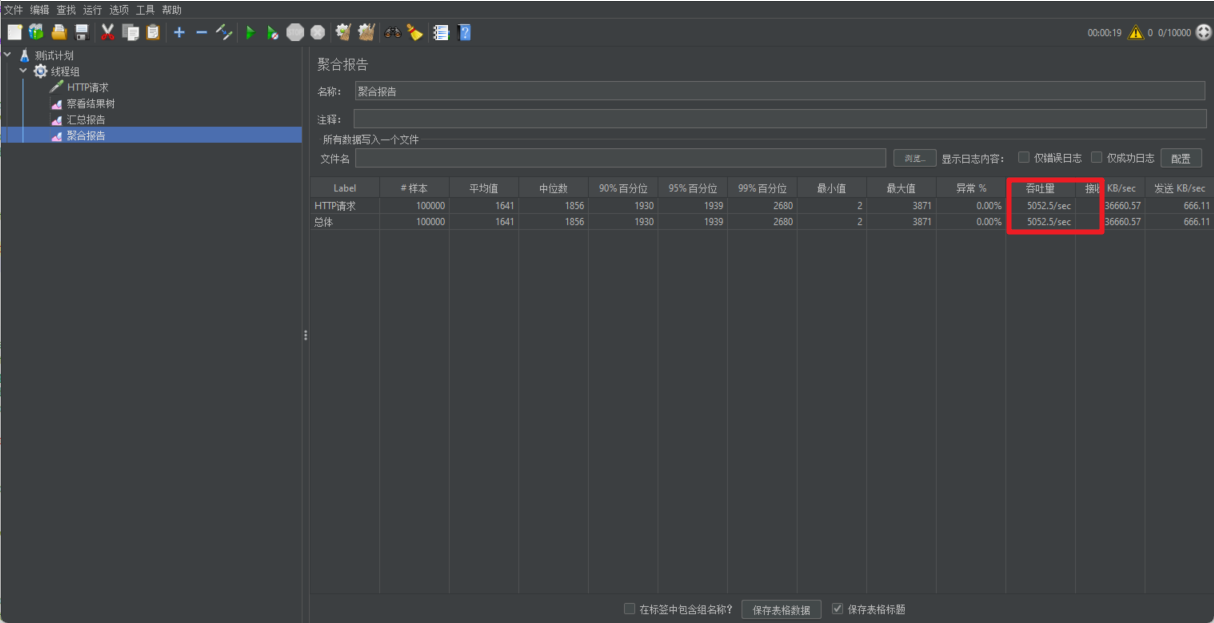Image resolution: width=1214 pixels, height=623 pixels.
Task: Open the 文件 menu
Action: pyautogui.click(x=13, y=9)
